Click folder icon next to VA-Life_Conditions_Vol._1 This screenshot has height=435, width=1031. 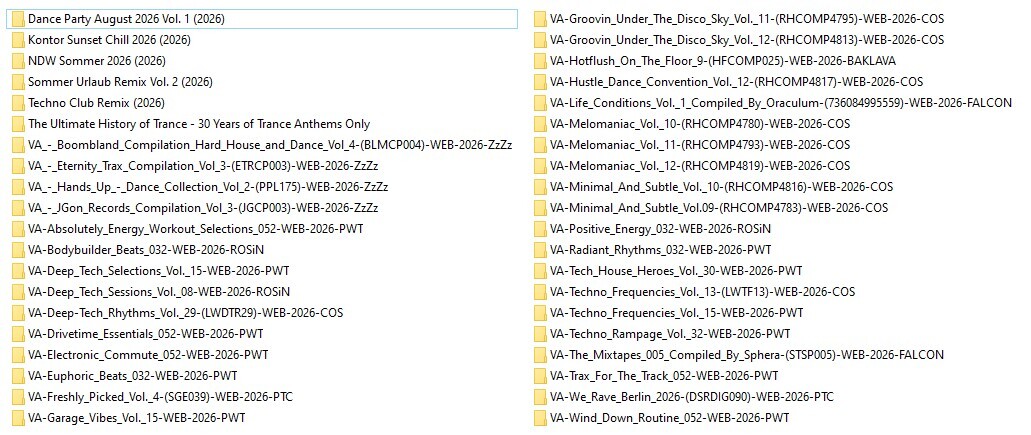(540, 103)
